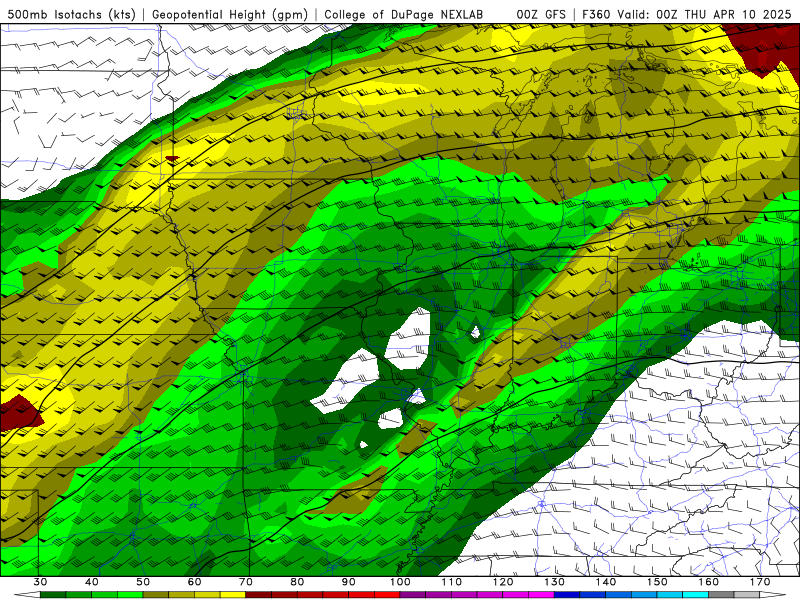Click the 60 knot legend label
800x600 pixels.
point(194,582)
